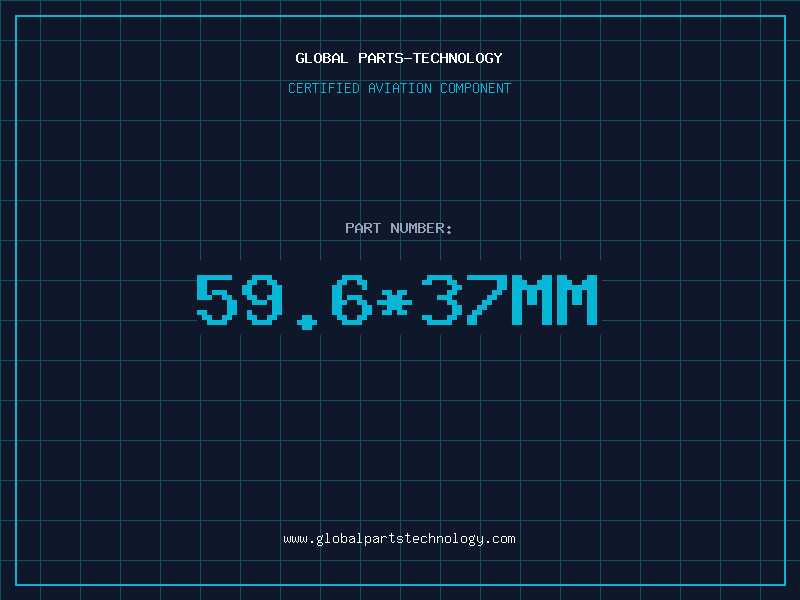
Task: Click the part number 59.6*37MM
Action: [397, 301]
